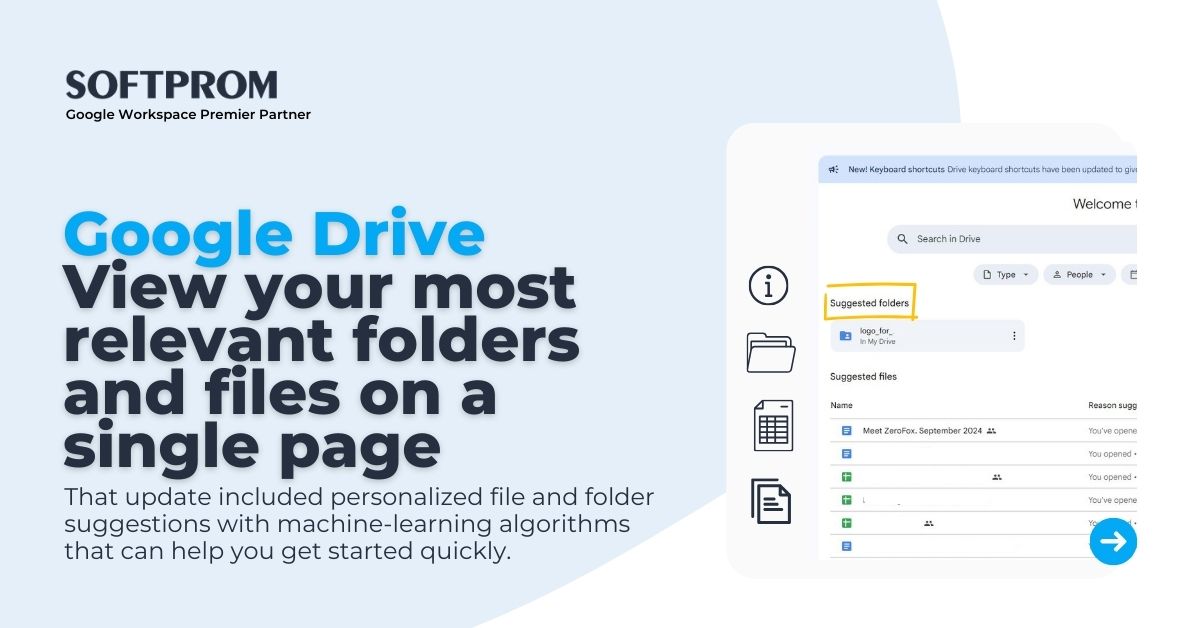
Task: Open the People filter dropdown
Action: click(x=1079, y=274)
